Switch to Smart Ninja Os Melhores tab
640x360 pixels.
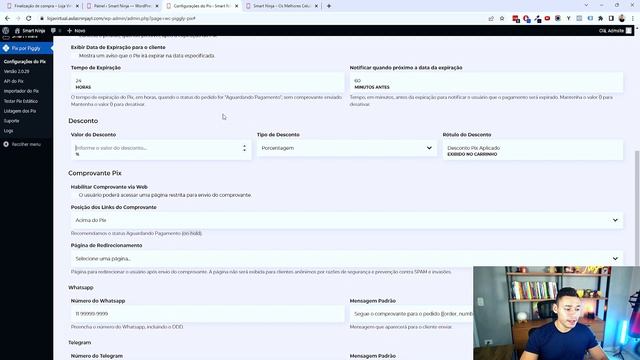281,6
